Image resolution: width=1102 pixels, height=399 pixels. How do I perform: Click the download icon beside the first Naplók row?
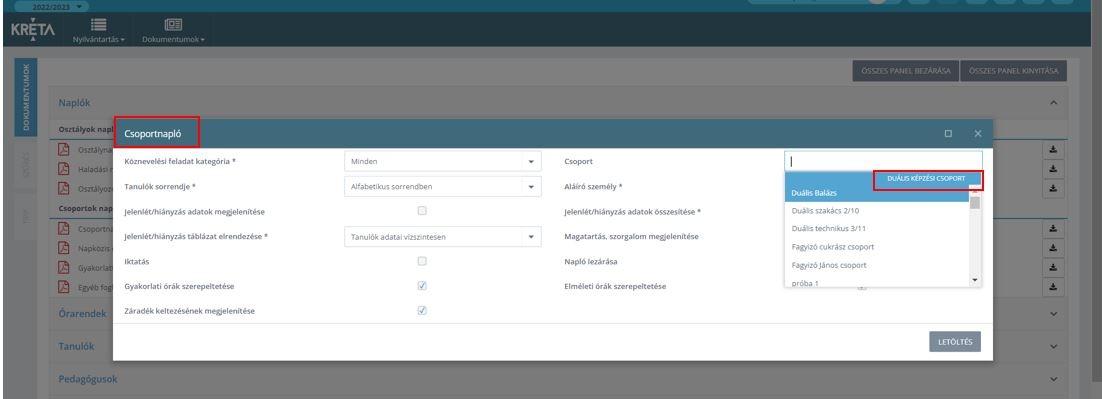pyautogui.click(x=1053, y=149)
